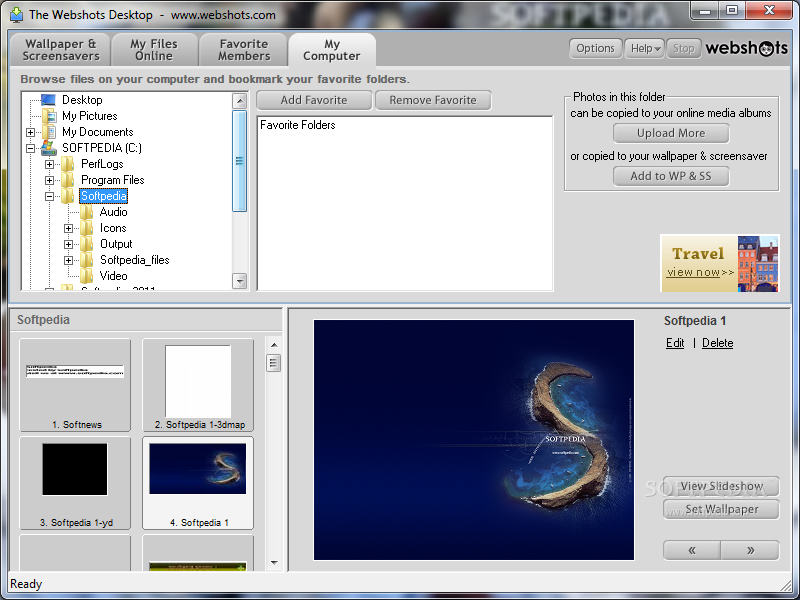Click the Edit link for Softpedia 1
The height and width of the screenshot is (600, 800).
(675, 343)
